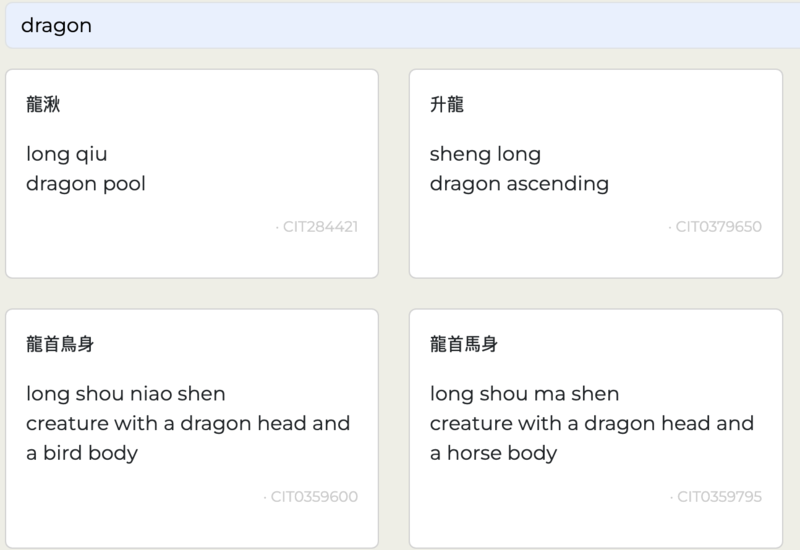800x550 pixels.
Task: Select the pinyin "long shou niao shen"
Action: (126, 394)
